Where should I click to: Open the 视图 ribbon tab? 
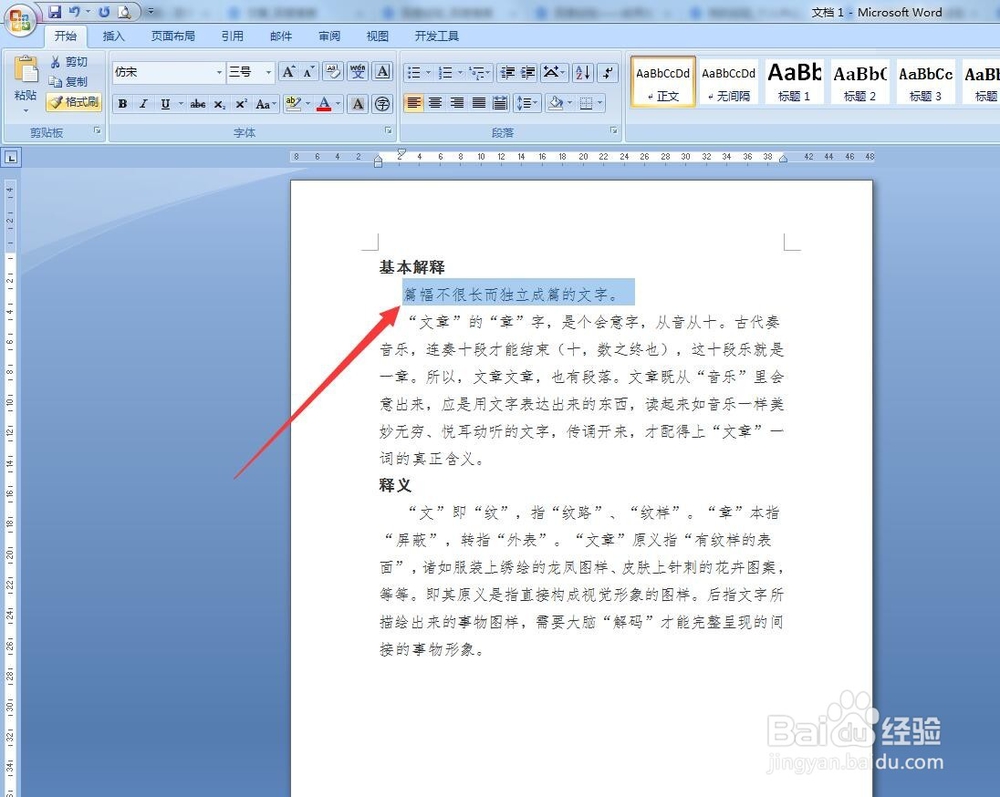pos(377,36)
